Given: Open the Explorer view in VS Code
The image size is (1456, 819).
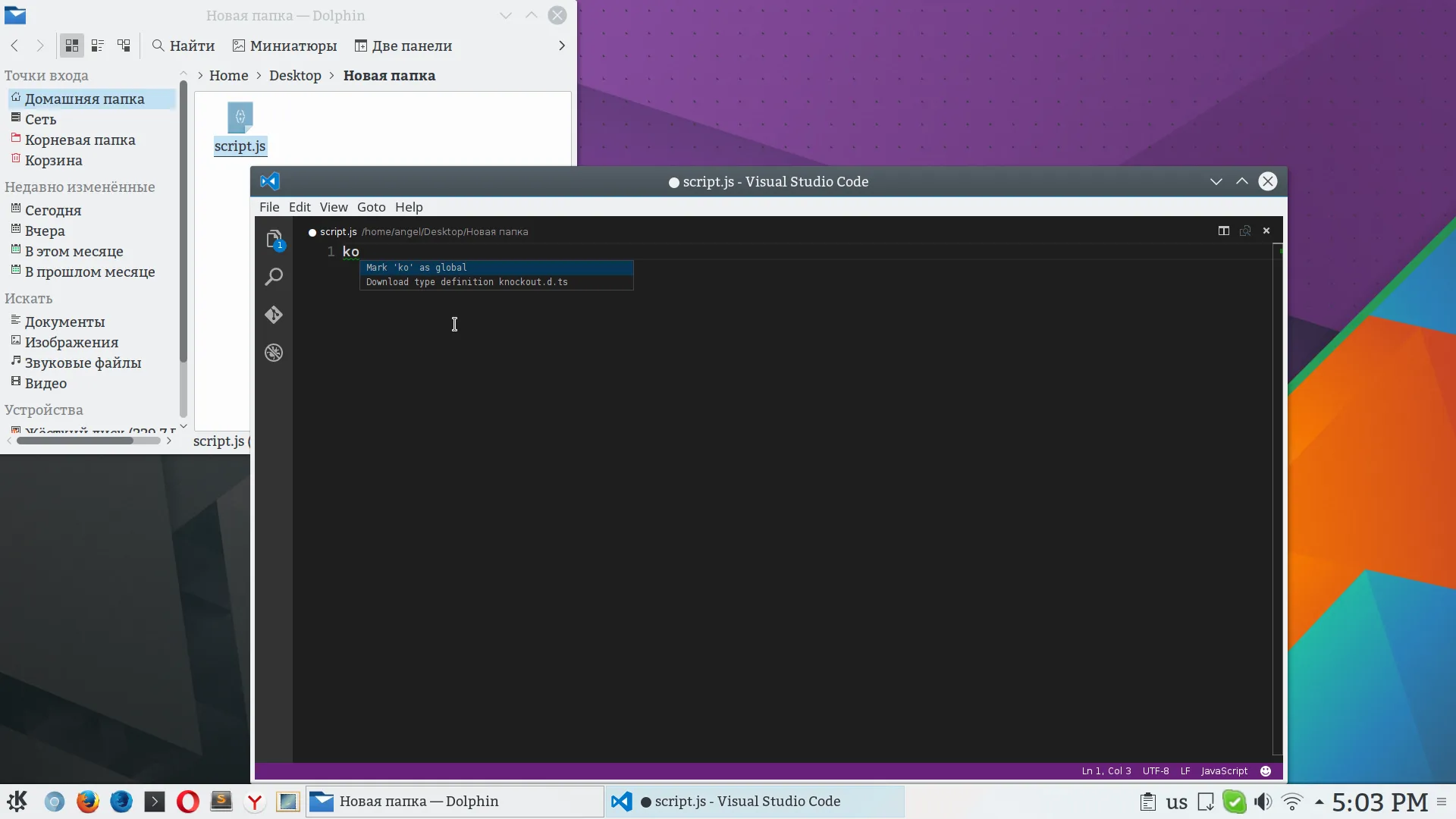Looking at the screenshot, I should pyautogui.click(x=274, y=239).
